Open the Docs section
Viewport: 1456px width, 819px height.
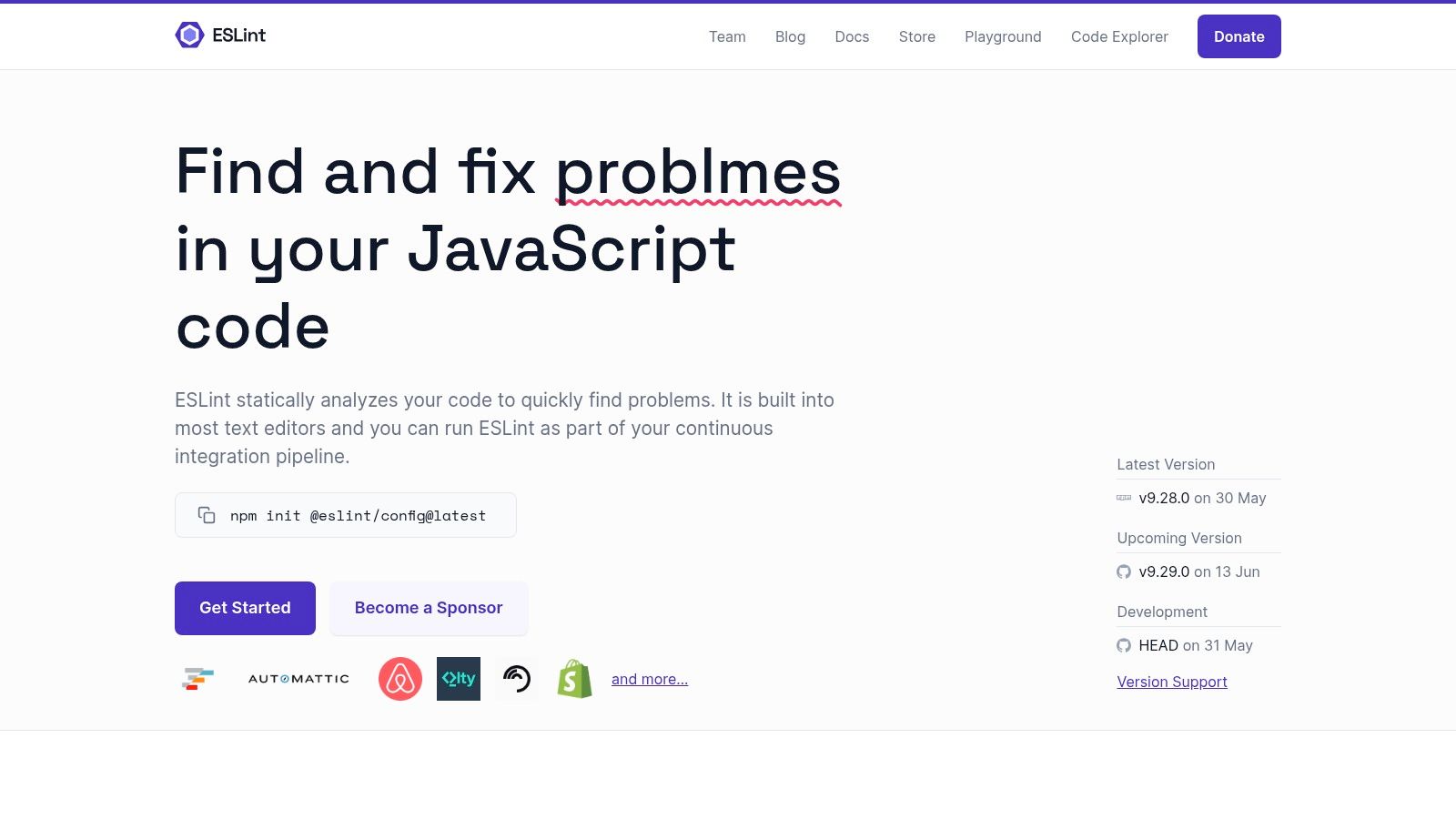pos(852,36)
